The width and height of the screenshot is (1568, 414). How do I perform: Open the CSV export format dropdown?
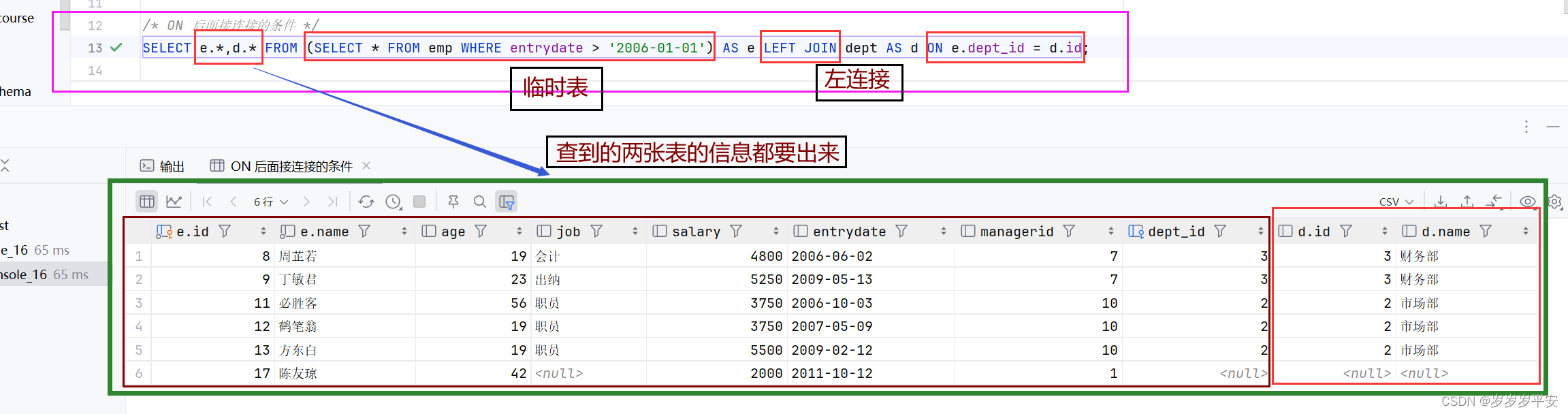click(1396, 202)
